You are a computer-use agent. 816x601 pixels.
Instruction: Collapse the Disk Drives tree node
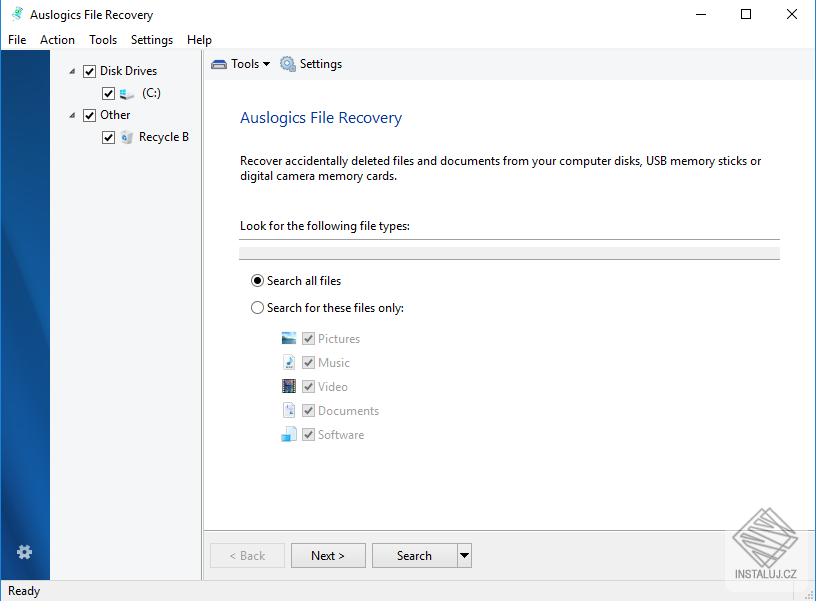(x=71, y=70)
